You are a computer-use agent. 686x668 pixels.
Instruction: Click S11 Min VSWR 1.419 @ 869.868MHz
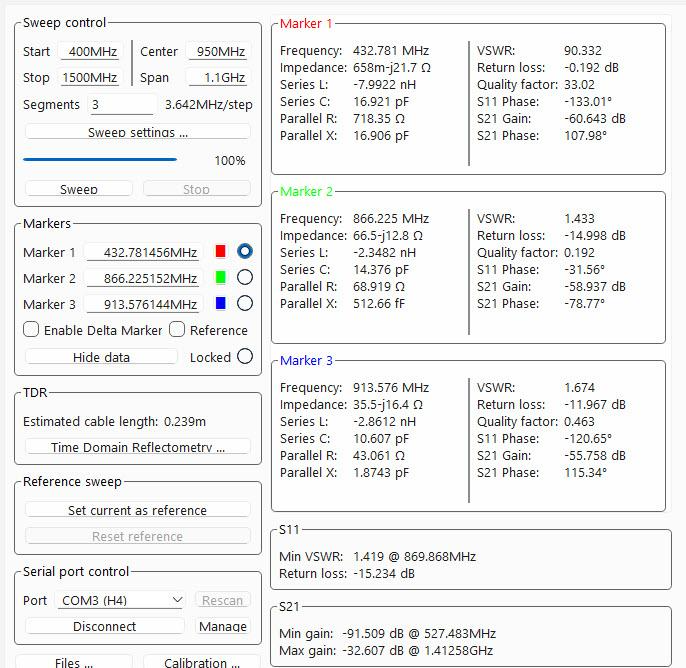tap(414, 556)
